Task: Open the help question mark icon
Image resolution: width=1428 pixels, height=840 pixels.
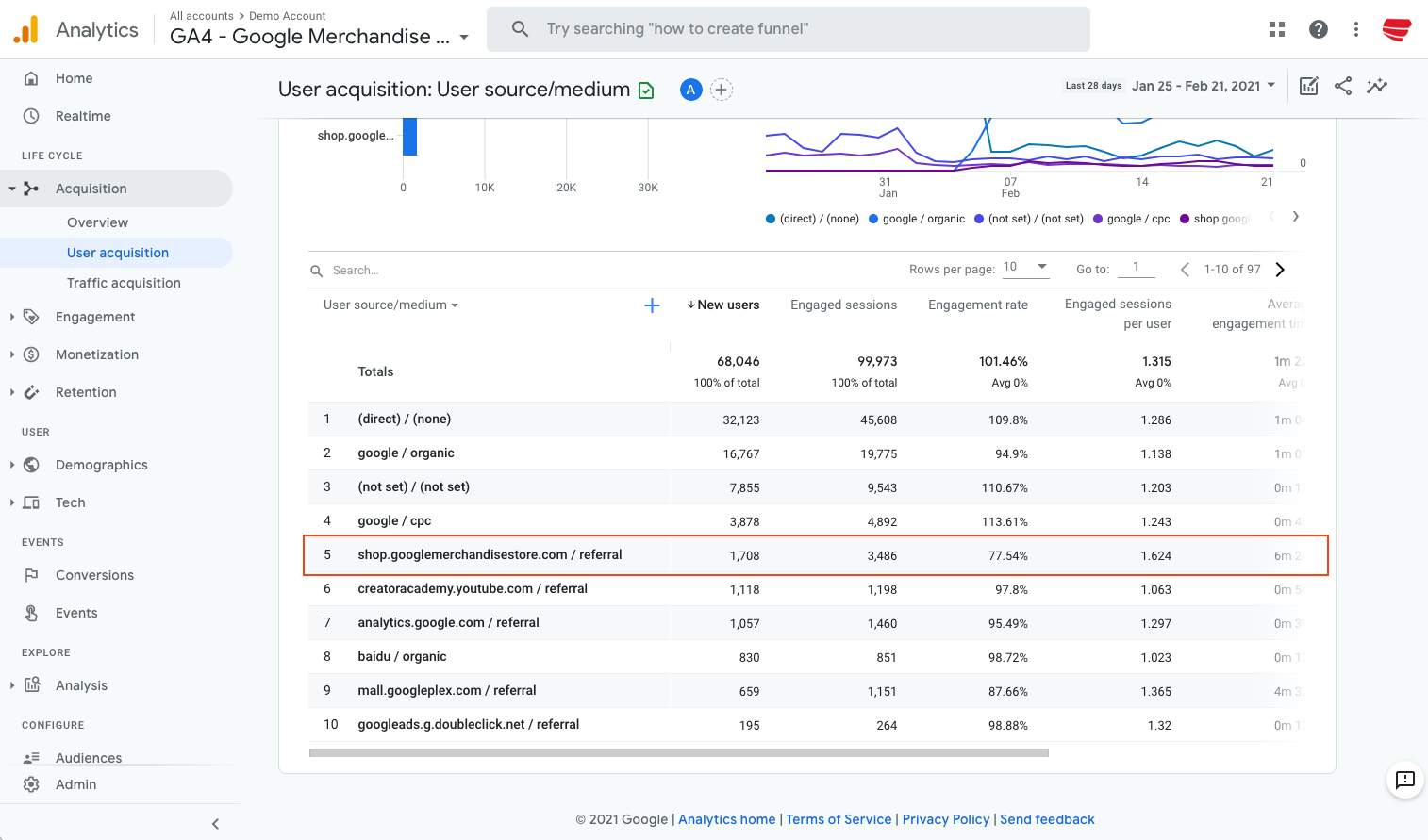Action: tap(1319, 29)
